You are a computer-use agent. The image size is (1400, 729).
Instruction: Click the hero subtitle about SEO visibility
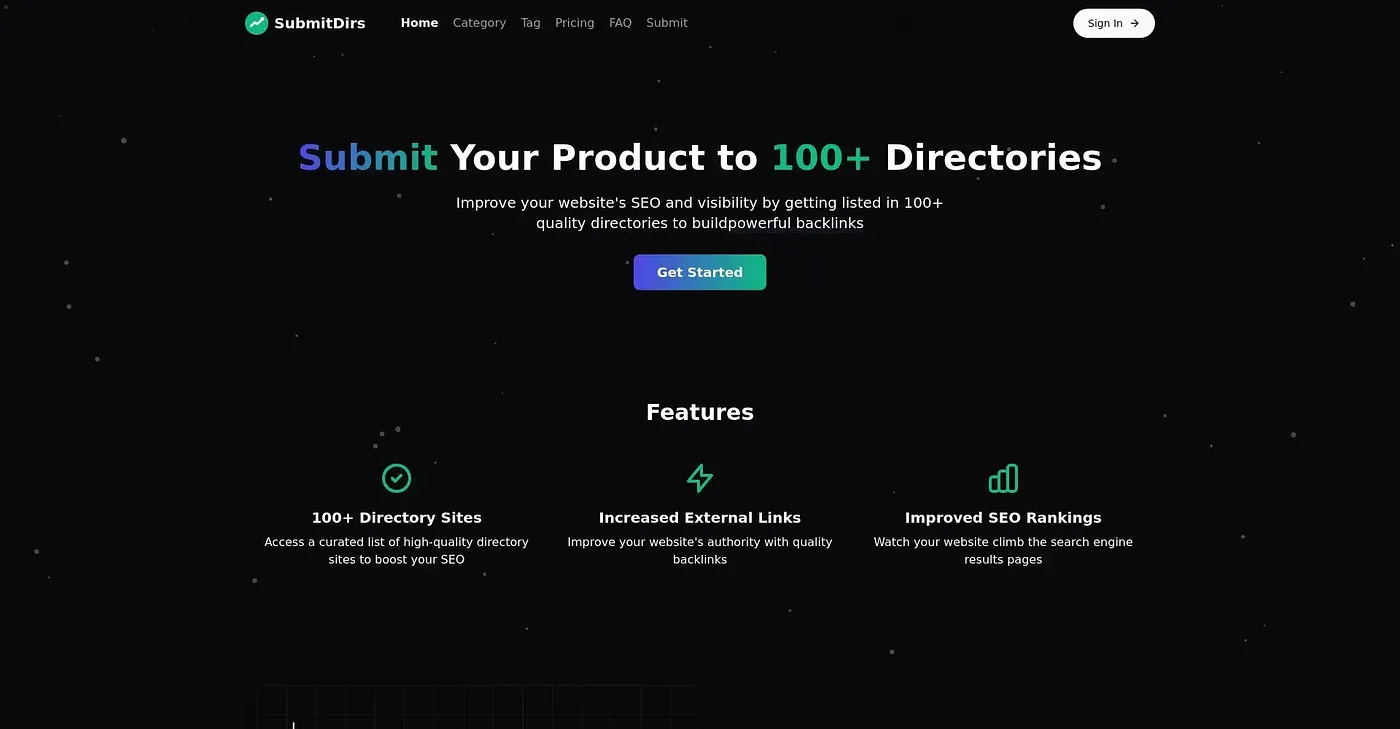tap(700, 213)
